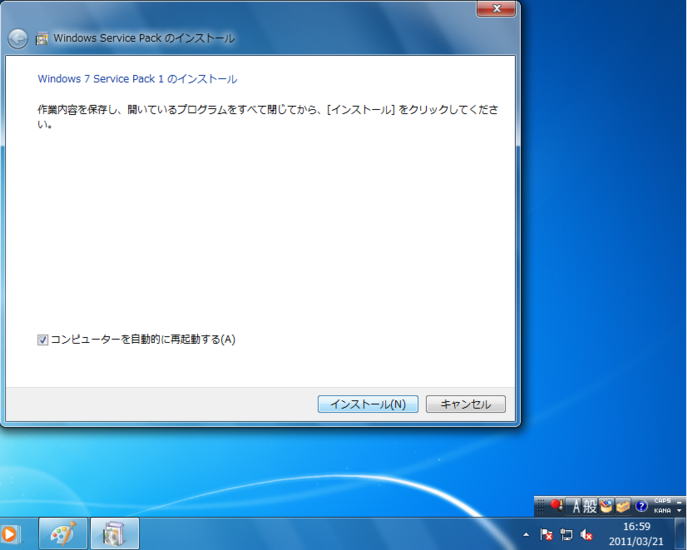
Task: Click the Show desktop button
Action: 680,533
